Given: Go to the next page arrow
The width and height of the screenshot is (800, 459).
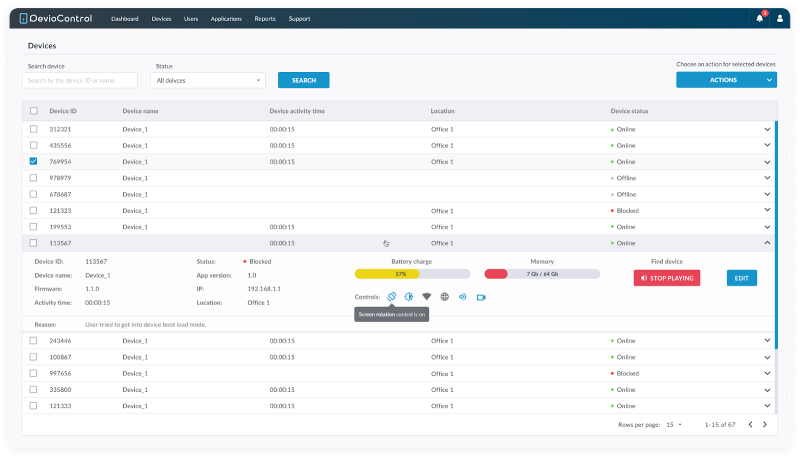Looking at the screenshot, I should pyautogui.click(x=765, y=424).
